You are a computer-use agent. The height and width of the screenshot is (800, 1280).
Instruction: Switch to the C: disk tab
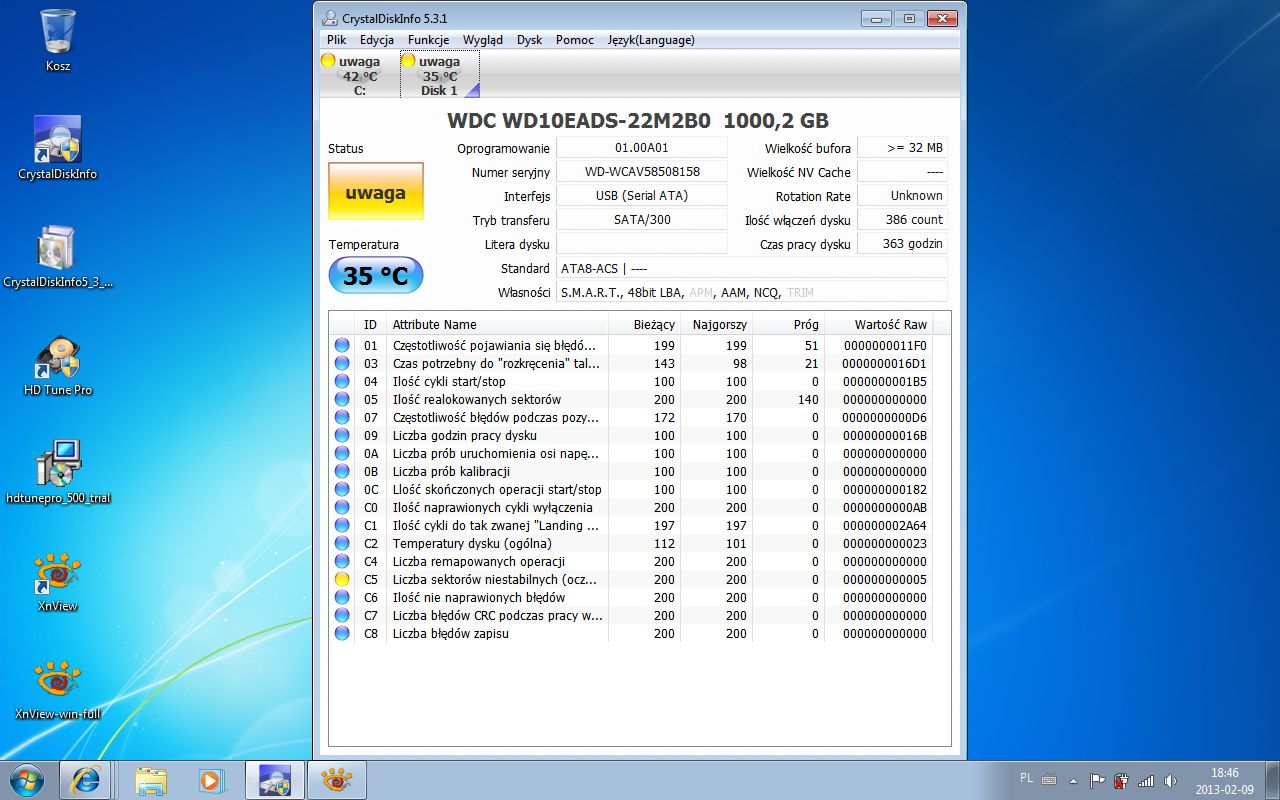pos(359,75)
